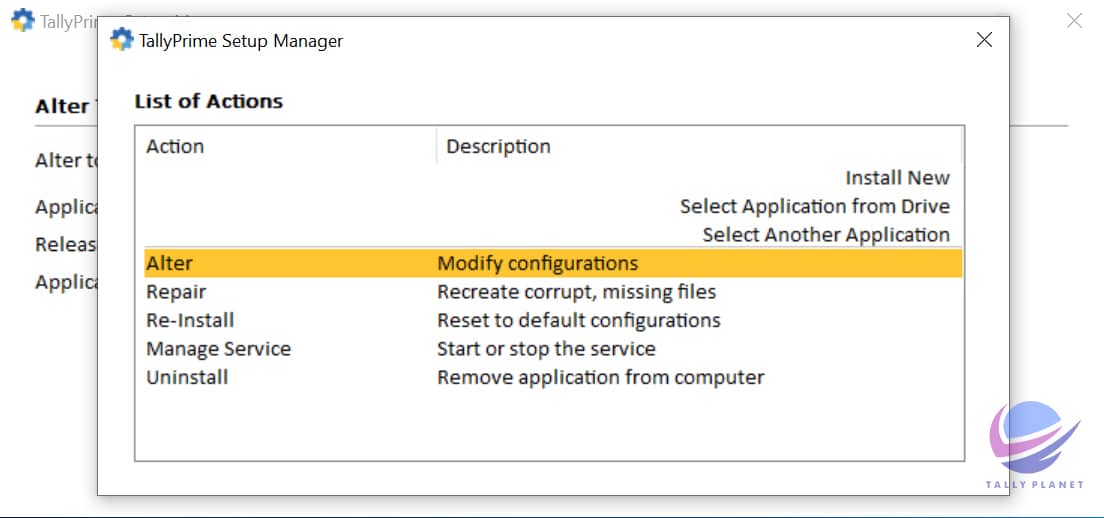This screenshot has width=1104, height=518.
Task: Click the TallyPrime Setup Manager gear icon
Action: click(x=122, y=40)
